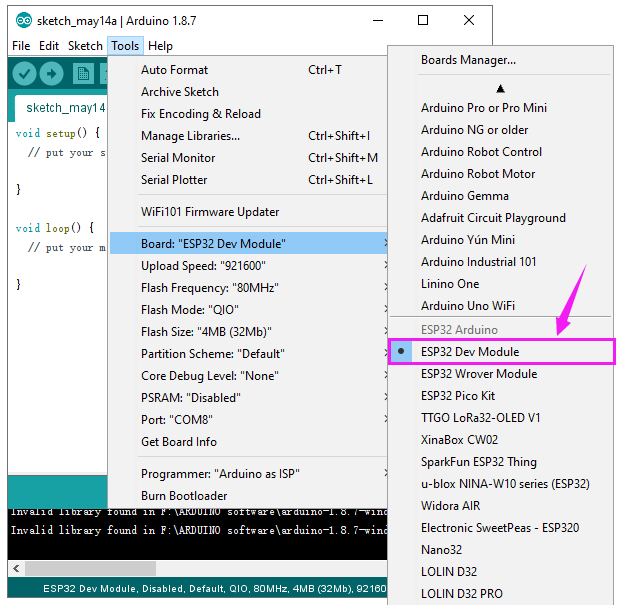The width and height of the screenshot is (625, 605).
Task: Expand the Board: "ESP32 Dev Module" submenu
Action: coord(249,243)
